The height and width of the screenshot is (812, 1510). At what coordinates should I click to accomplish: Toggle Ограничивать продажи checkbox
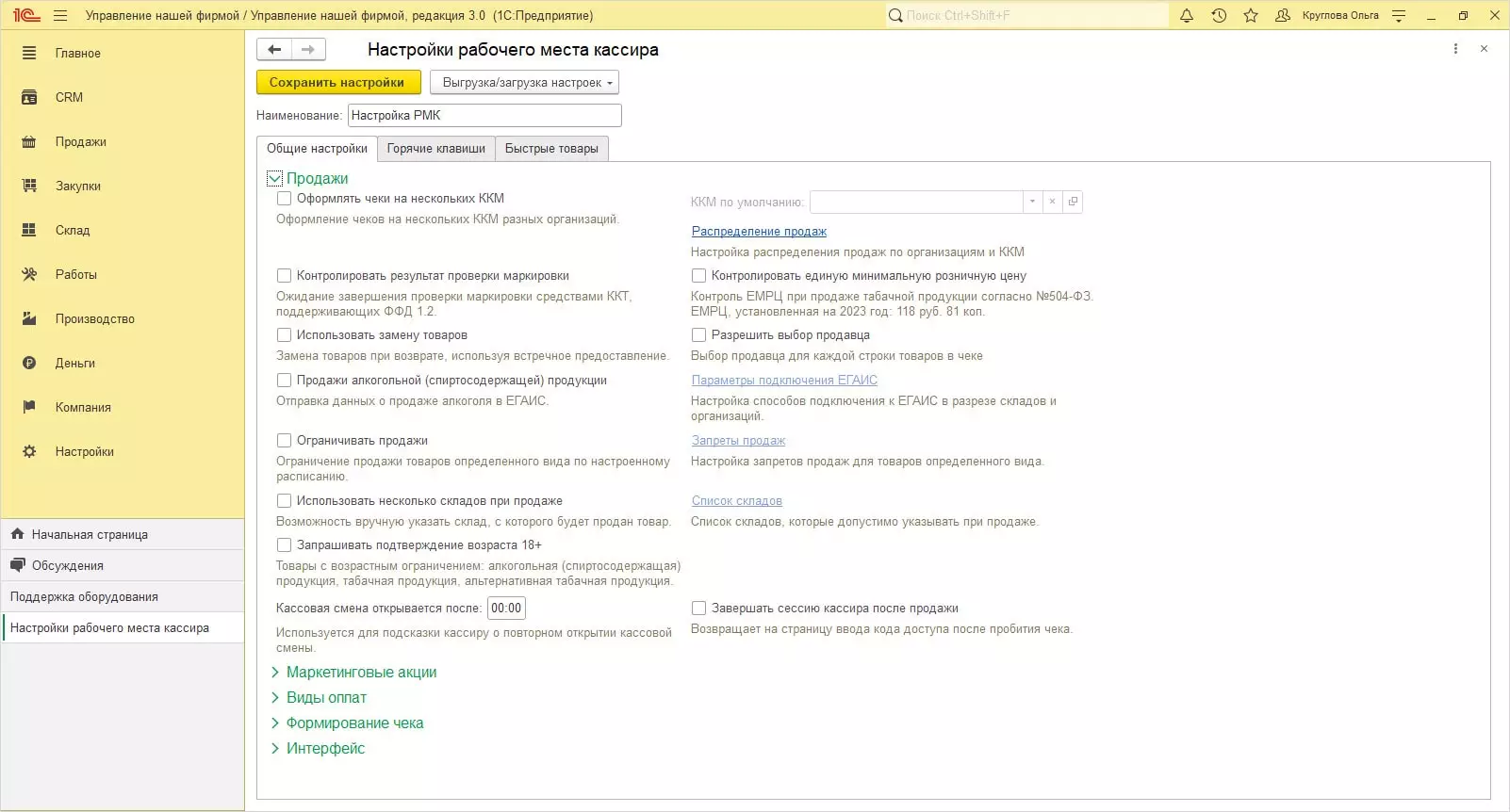click(x=284, y=441)
